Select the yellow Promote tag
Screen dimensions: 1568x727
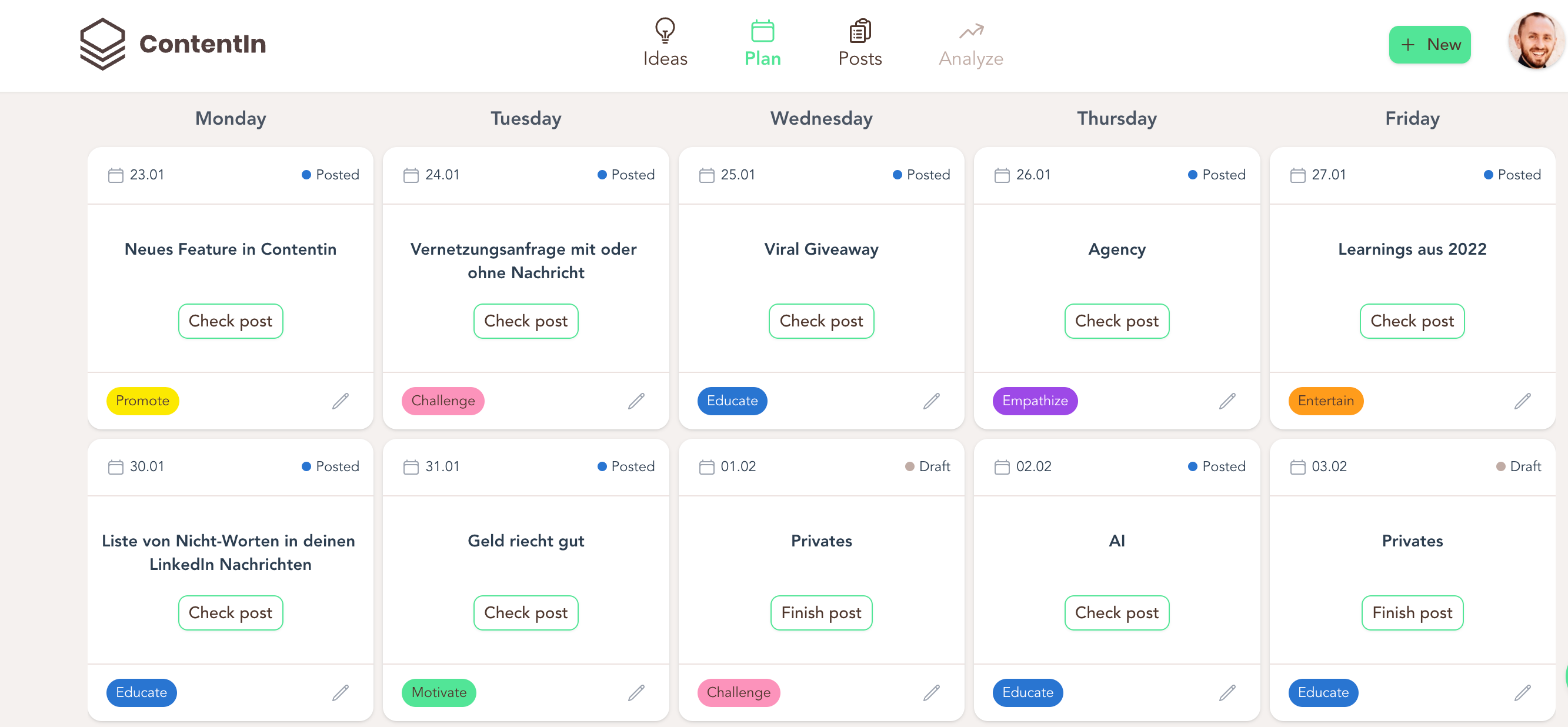142,401
